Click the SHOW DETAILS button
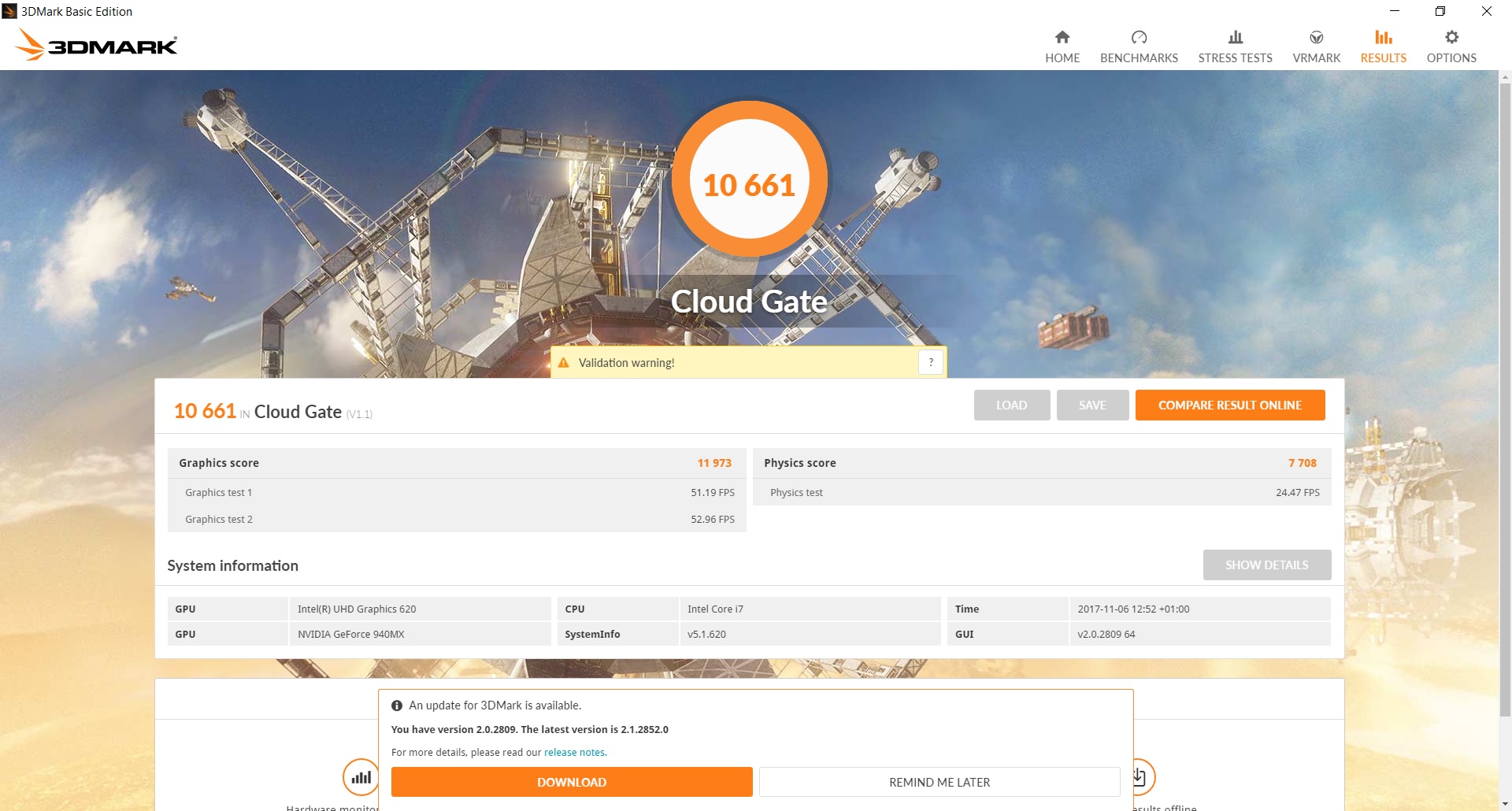The height and width of the screenshot is (811, 1512). [1267, 565]
